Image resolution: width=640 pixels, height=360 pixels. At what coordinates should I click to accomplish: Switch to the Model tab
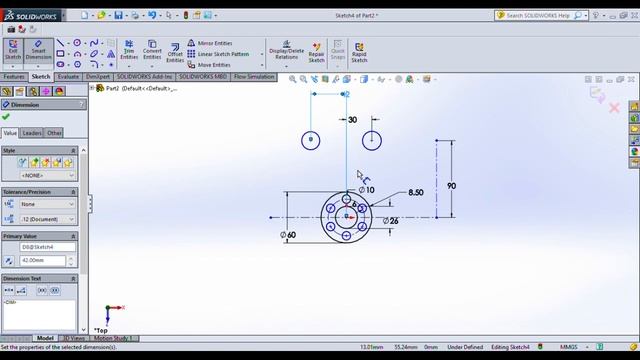tap(45, 338)
